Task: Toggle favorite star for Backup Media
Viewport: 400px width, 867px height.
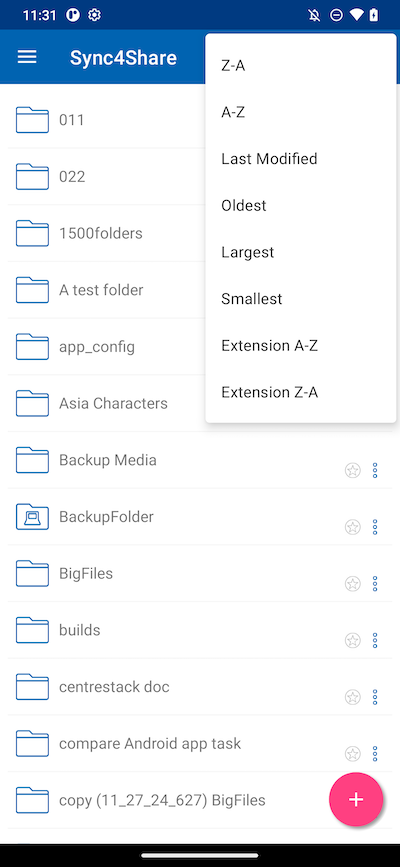Action: coord(352,471)
